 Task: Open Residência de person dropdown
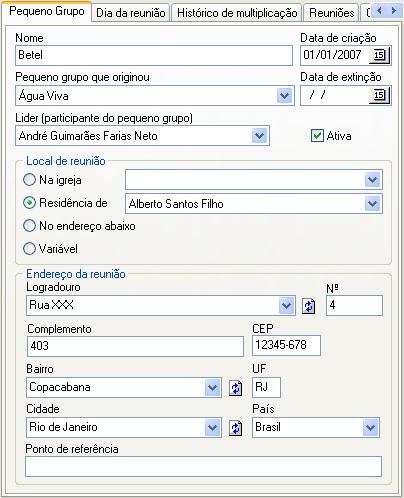click(x=372, y=204)
